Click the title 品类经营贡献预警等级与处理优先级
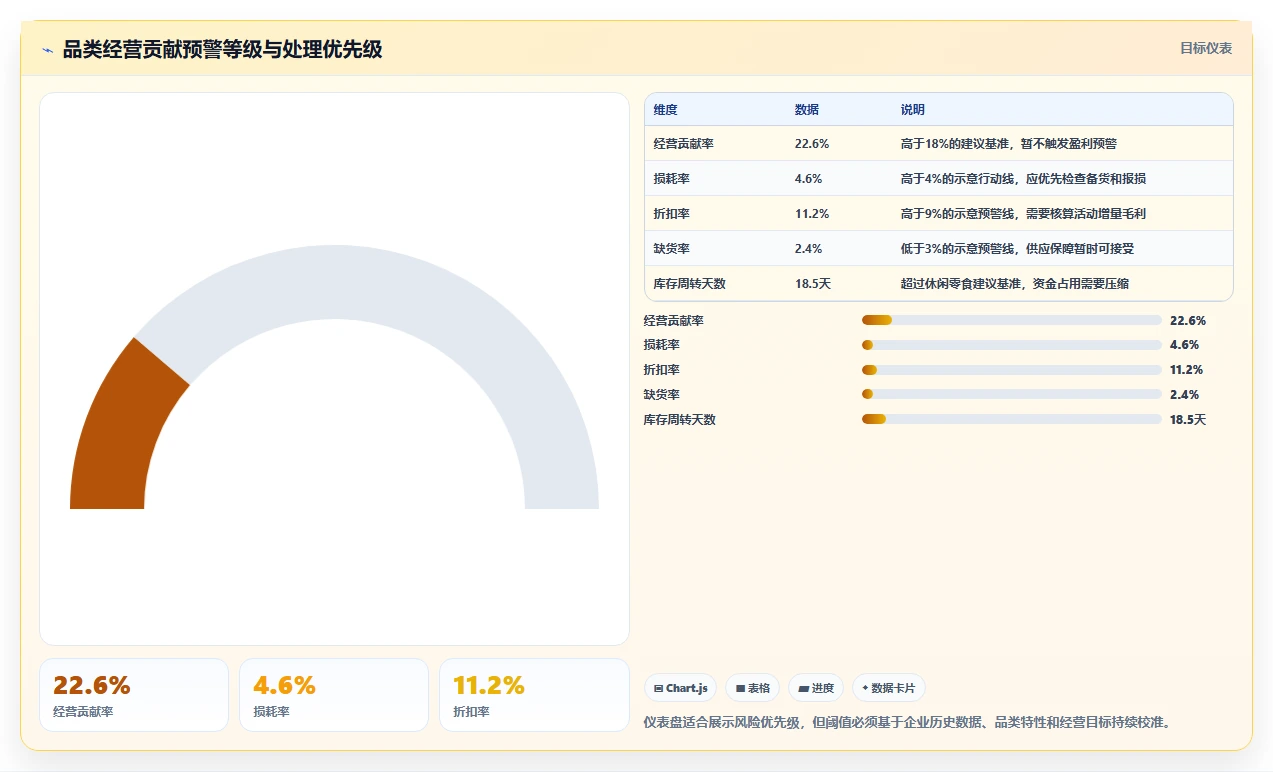The height and width of the screenshot is (772, 1273). point(222,49)
